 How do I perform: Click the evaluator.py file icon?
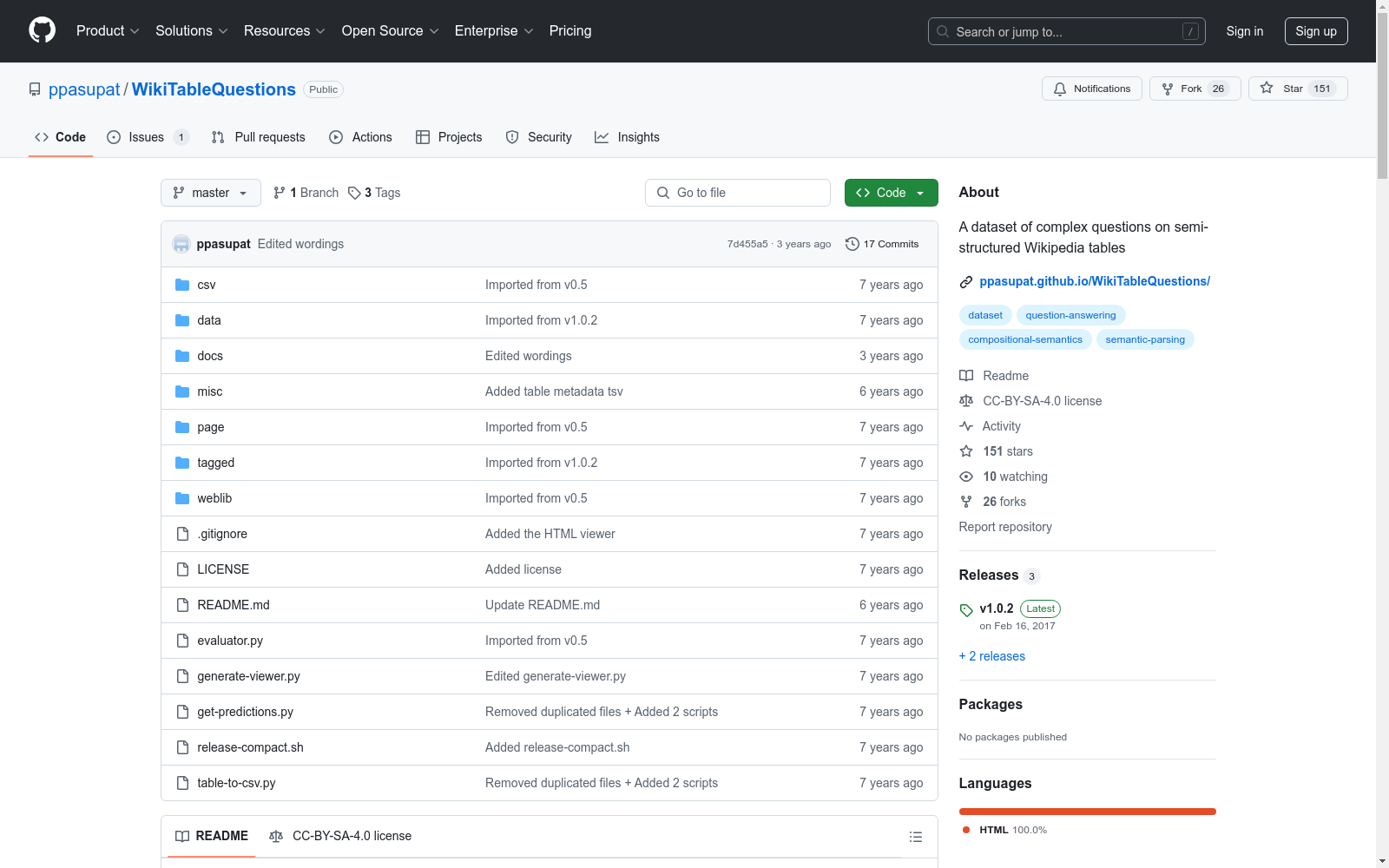(x=182, y=641)
